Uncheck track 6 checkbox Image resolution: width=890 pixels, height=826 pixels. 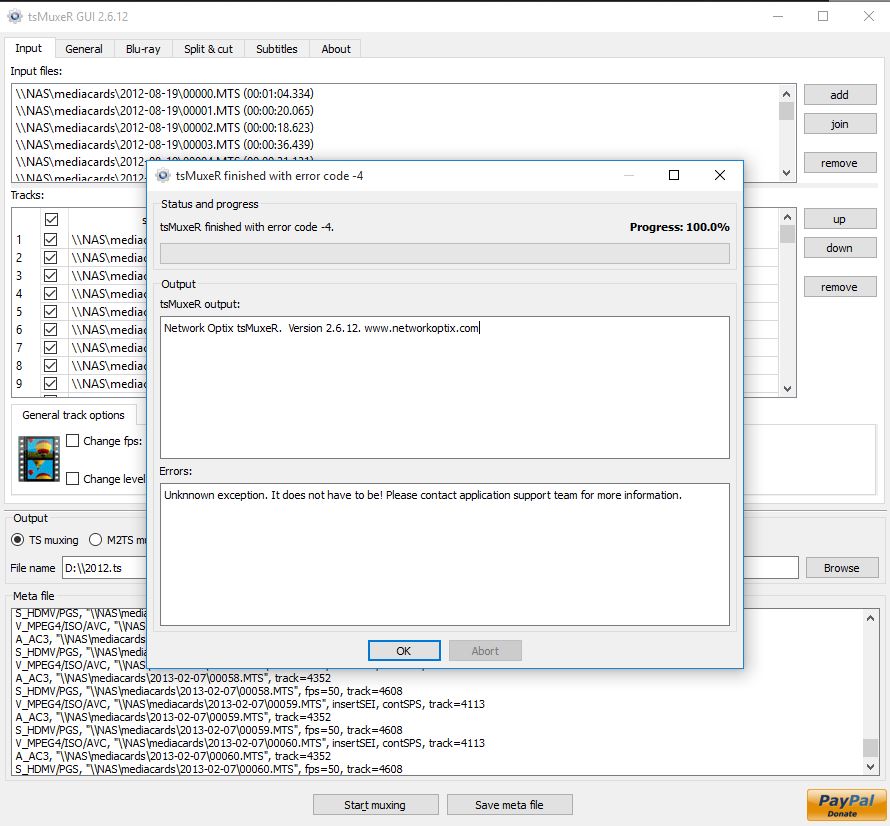pyautogui.click(x=51, y=330)
